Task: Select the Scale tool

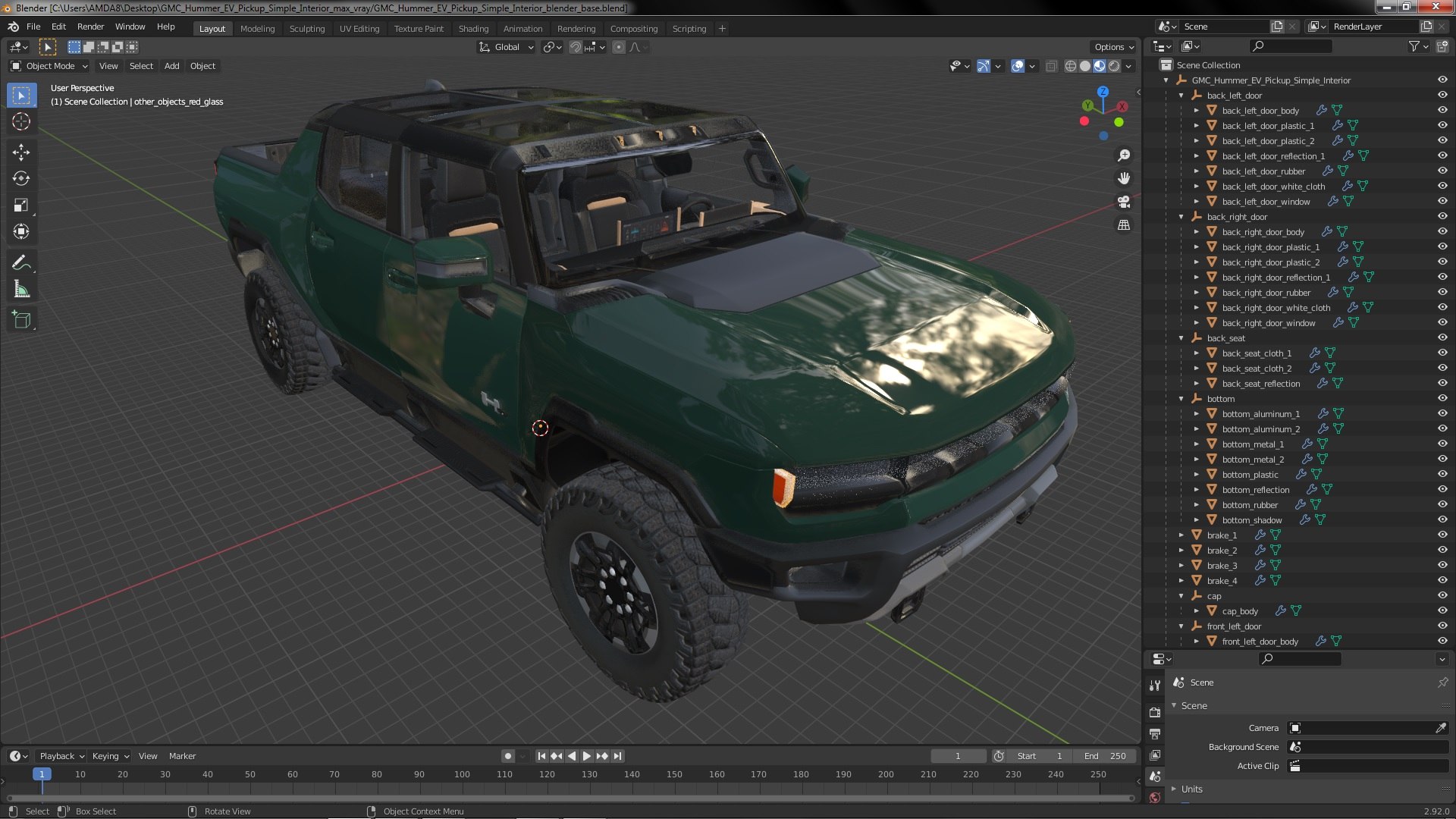Action: (21, 206)
